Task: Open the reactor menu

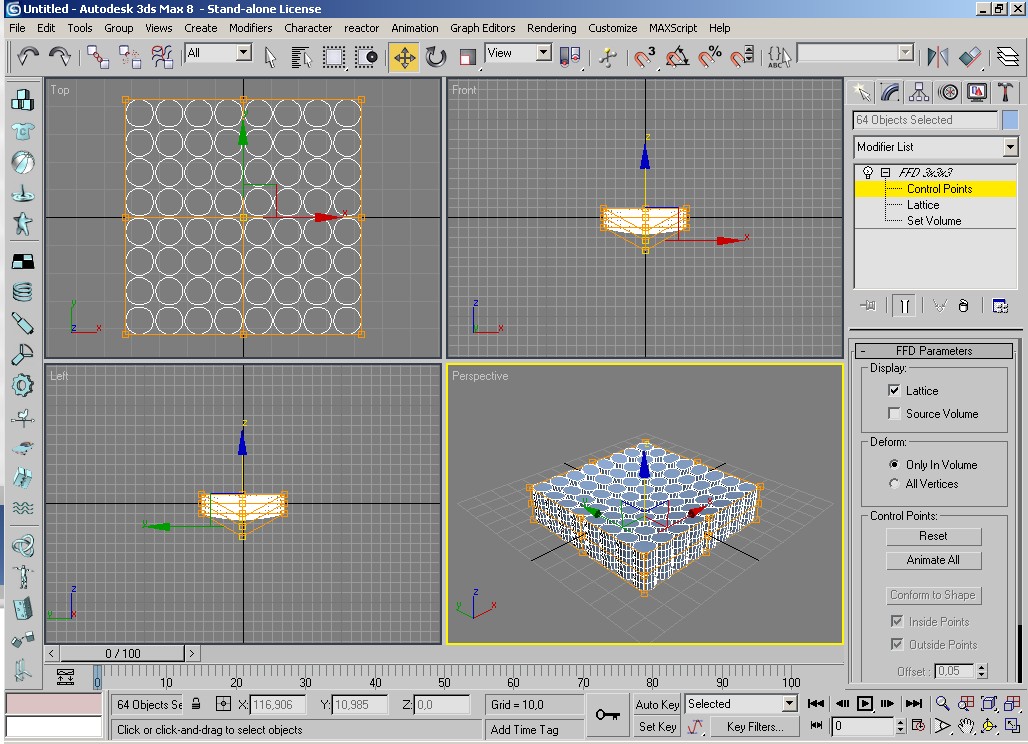Action: pos(361,28)
